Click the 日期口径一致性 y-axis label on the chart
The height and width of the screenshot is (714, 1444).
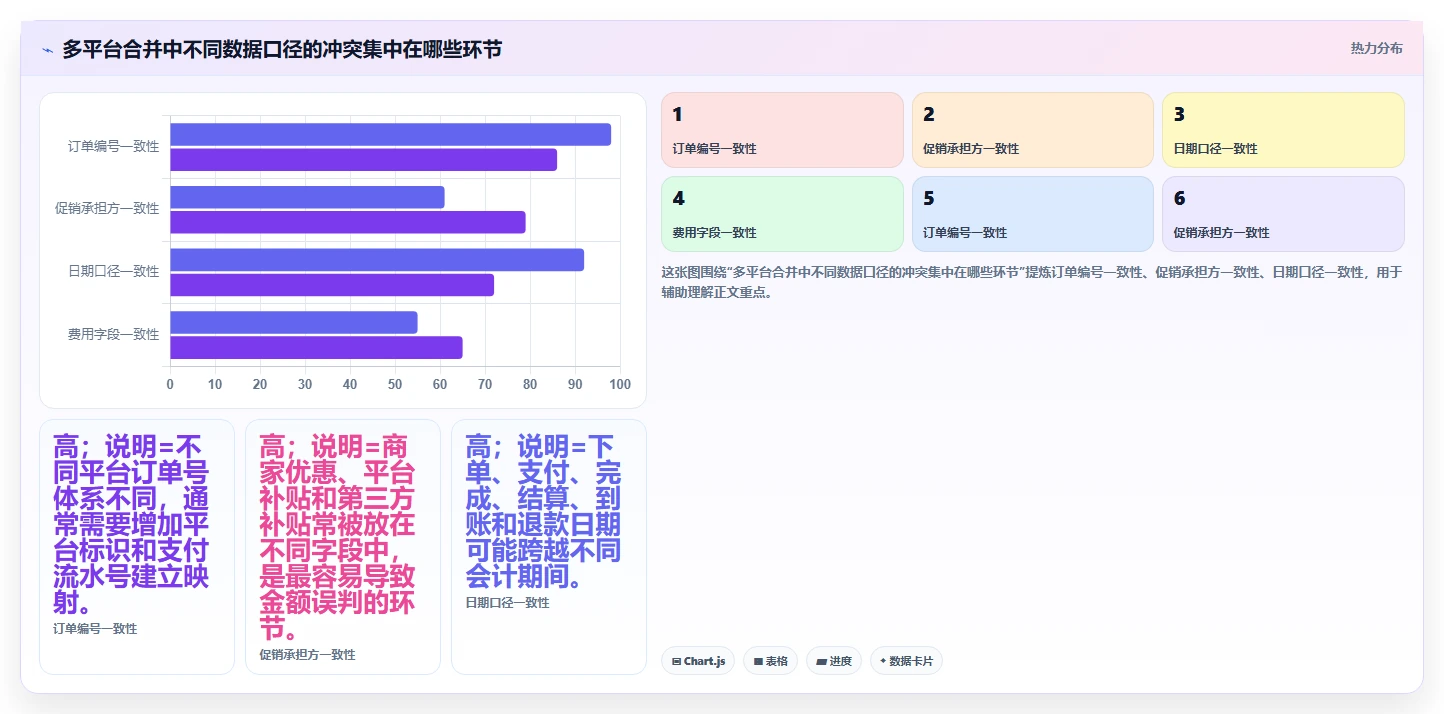tap(113, 272)
